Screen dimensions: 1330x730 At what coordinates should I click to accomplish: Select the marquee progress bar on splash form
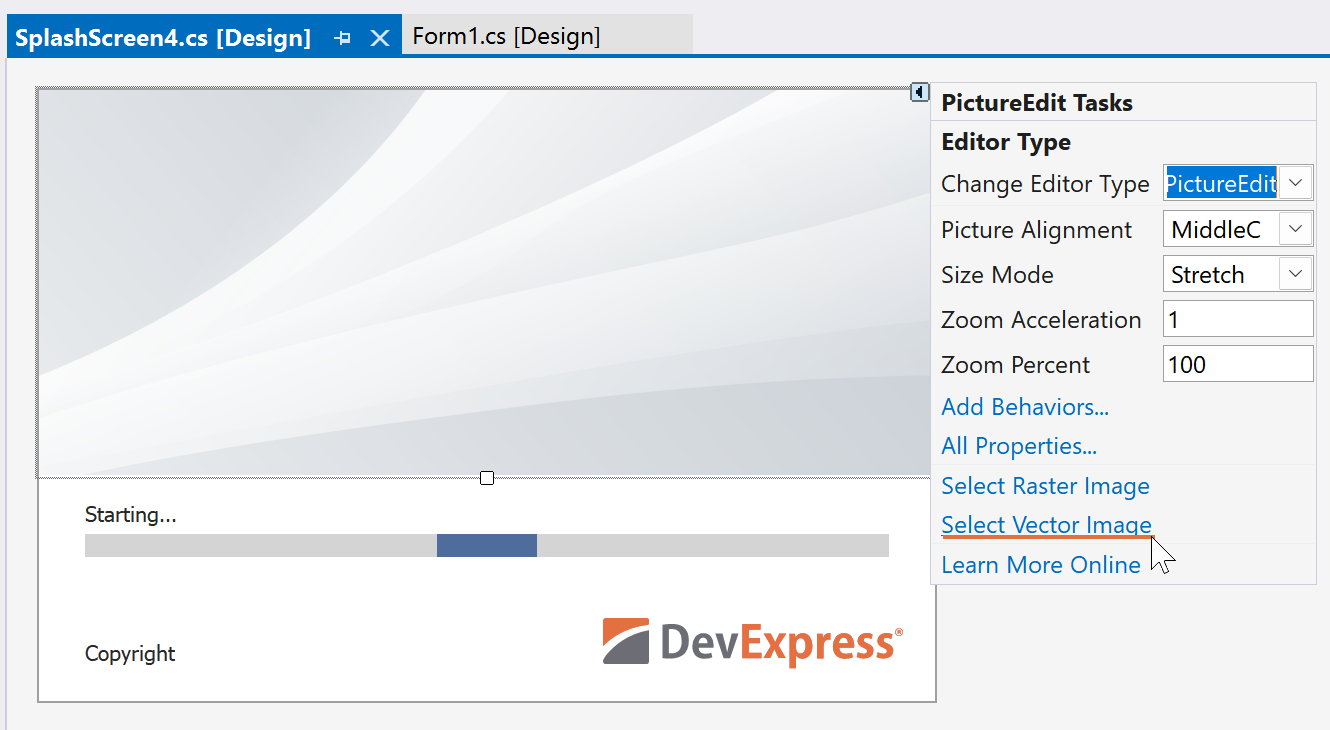tap(487, 545)
